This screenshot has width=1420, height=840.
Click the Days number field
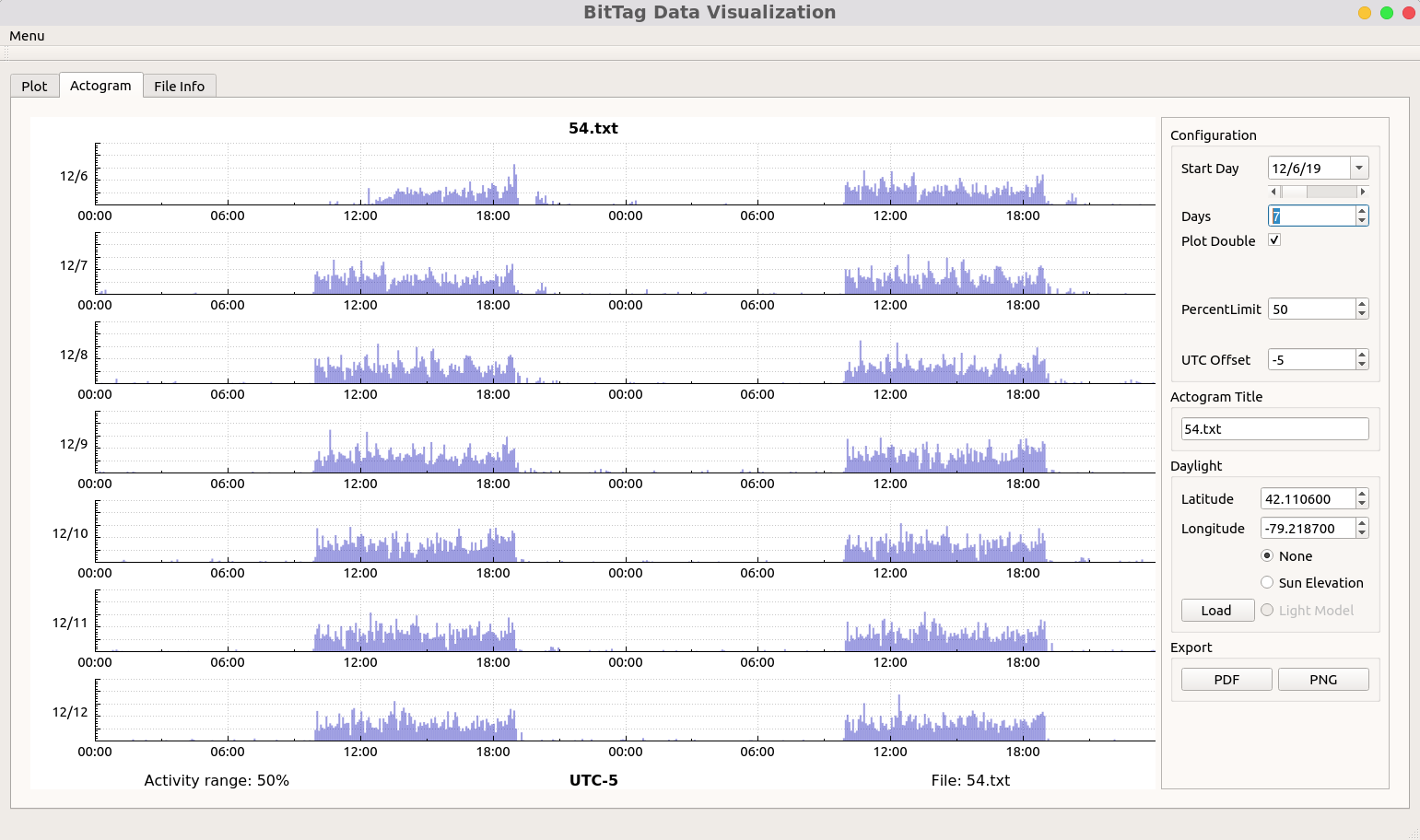[1312, 216]
